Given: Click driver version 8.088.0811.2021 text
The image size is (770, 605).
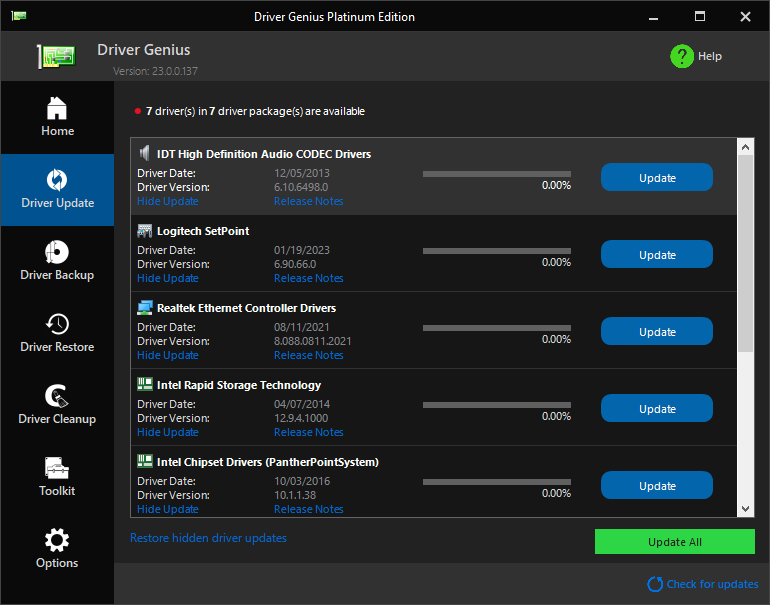Looking at the screenshot, I should (312, 341).
